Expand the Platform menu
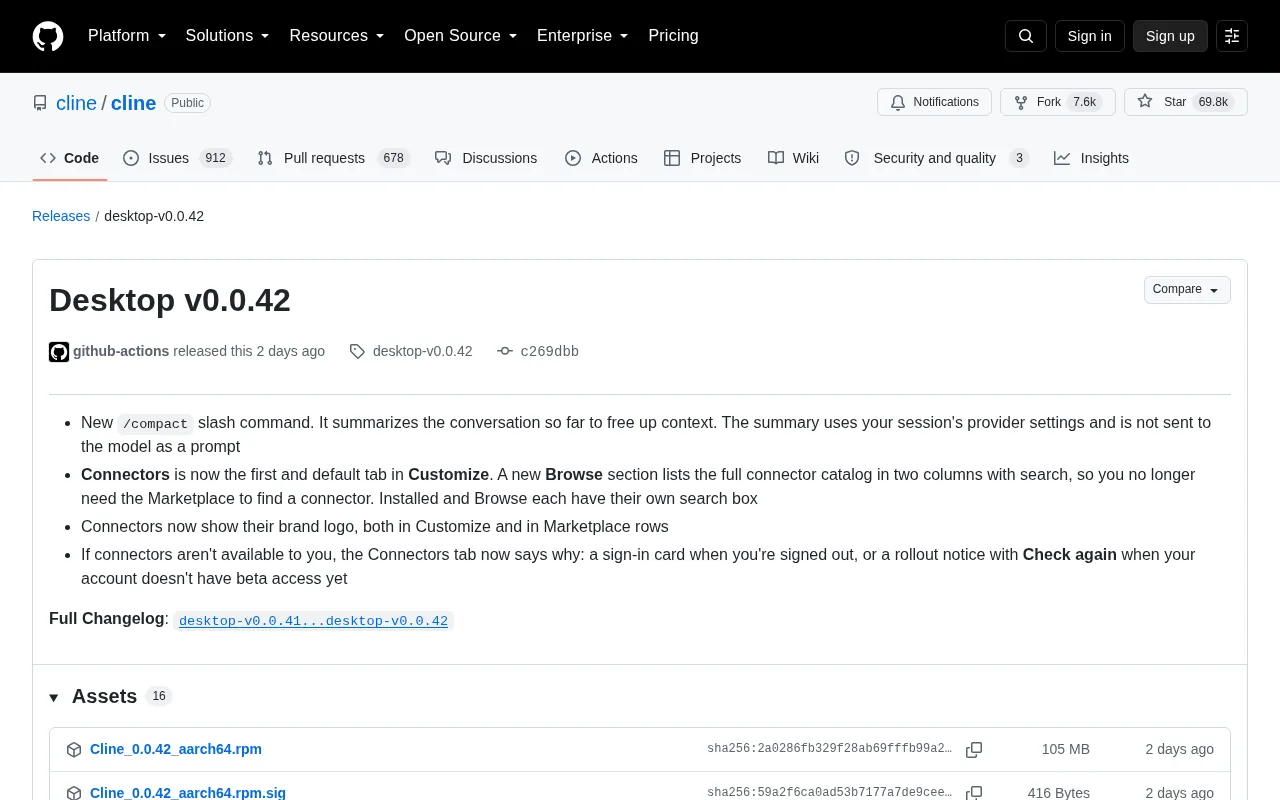Image resolution: width=1280 pixels, height=800 pixels. click(127, 36)
